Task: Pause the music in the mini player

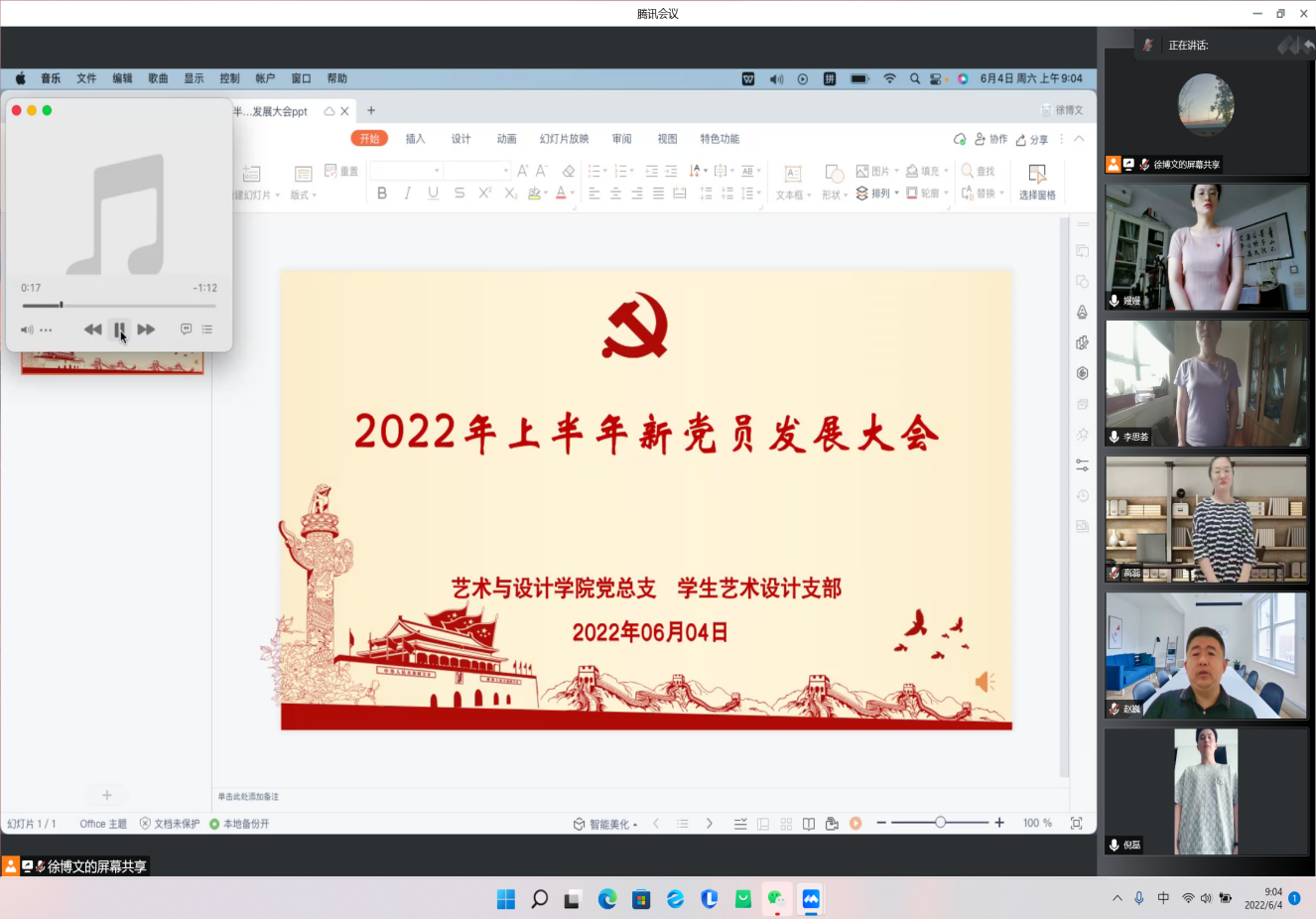Action: click(x=119, y=329)
